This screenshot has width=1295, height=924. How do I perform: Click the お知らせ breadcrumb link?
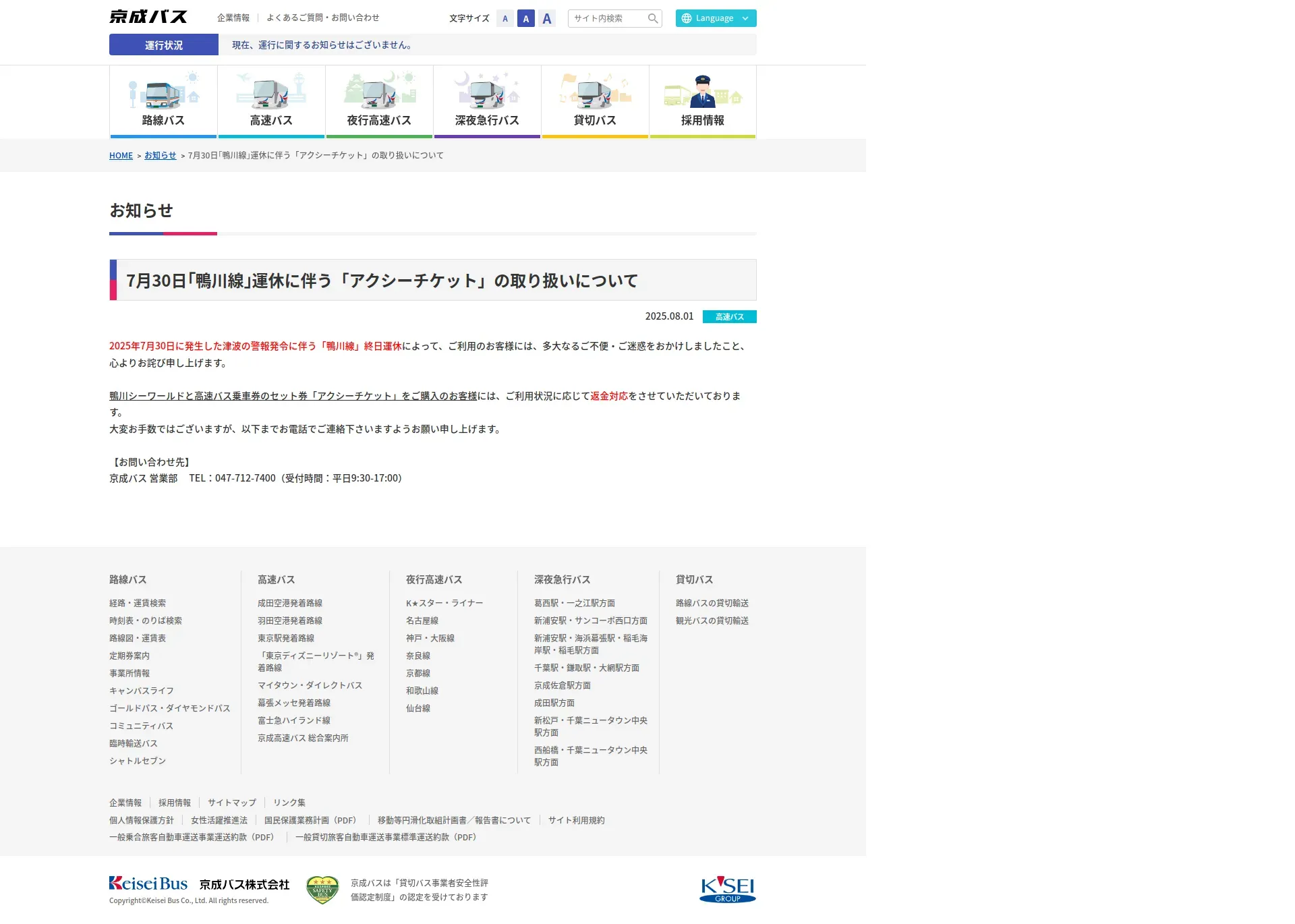(x=160, y=155)
